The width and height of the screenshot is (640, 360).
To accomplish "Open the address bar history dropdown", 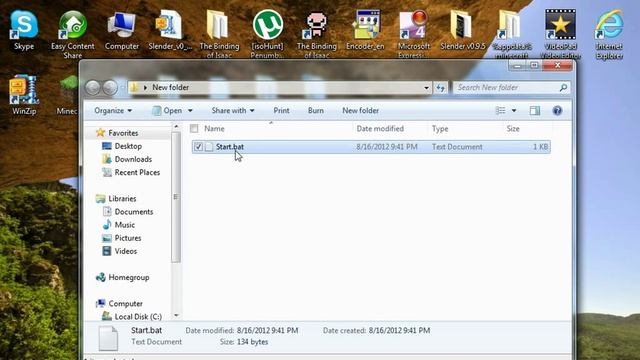I will (426, 87).
